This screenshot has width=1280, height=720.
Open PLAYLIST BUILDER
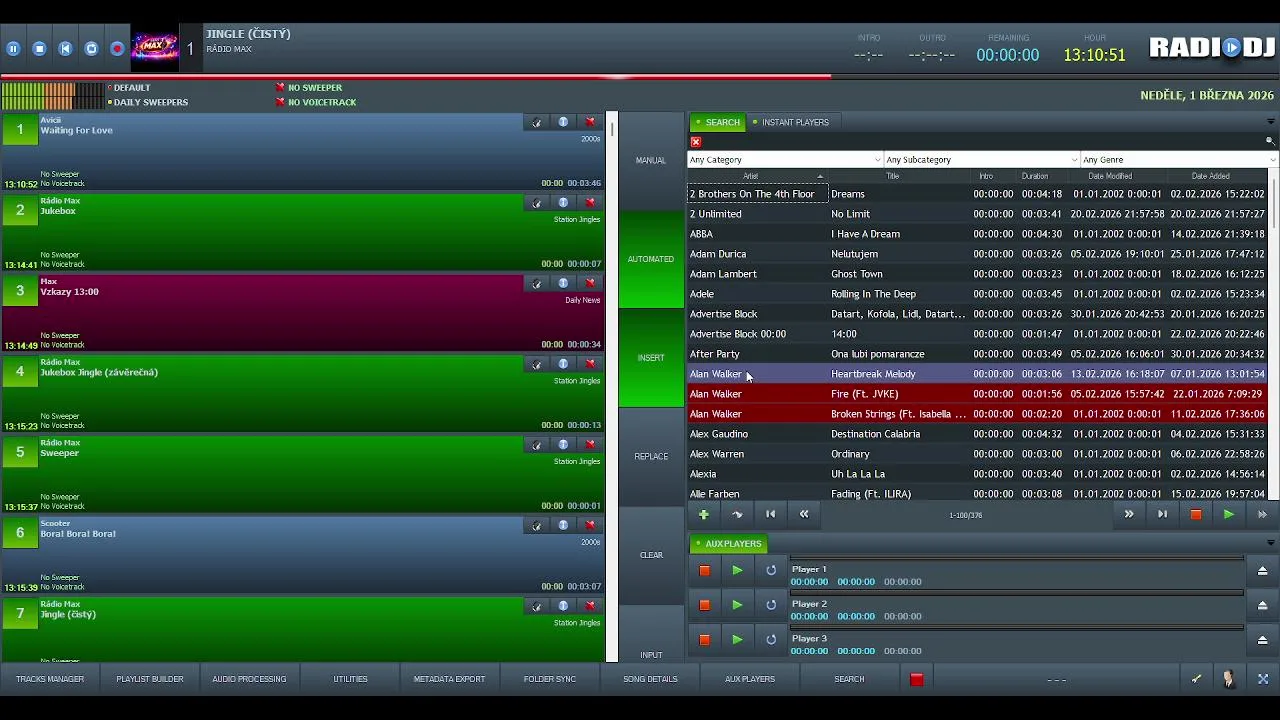pyautogui.click(x=150, y=679)
